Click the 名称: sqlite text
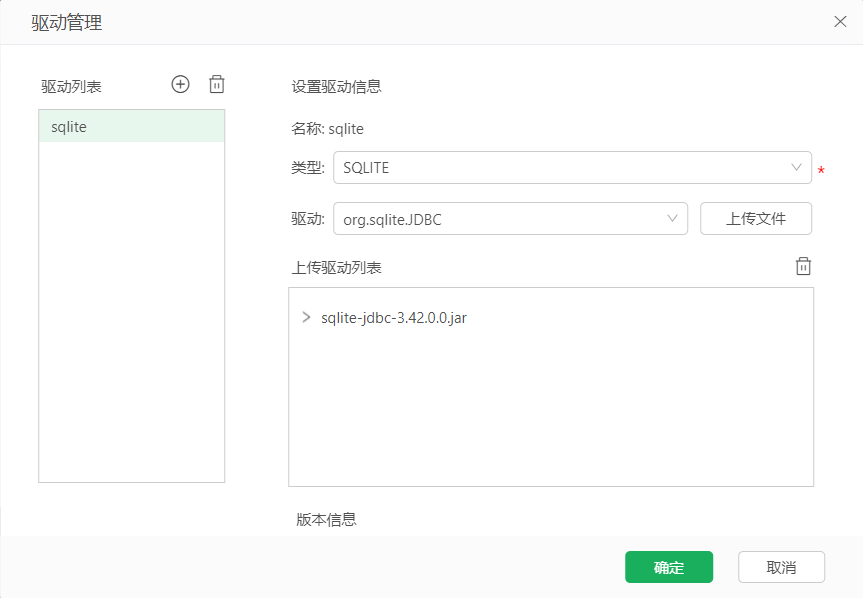The width and height of the screenshot is (863, 598). (x=327, y=129)
